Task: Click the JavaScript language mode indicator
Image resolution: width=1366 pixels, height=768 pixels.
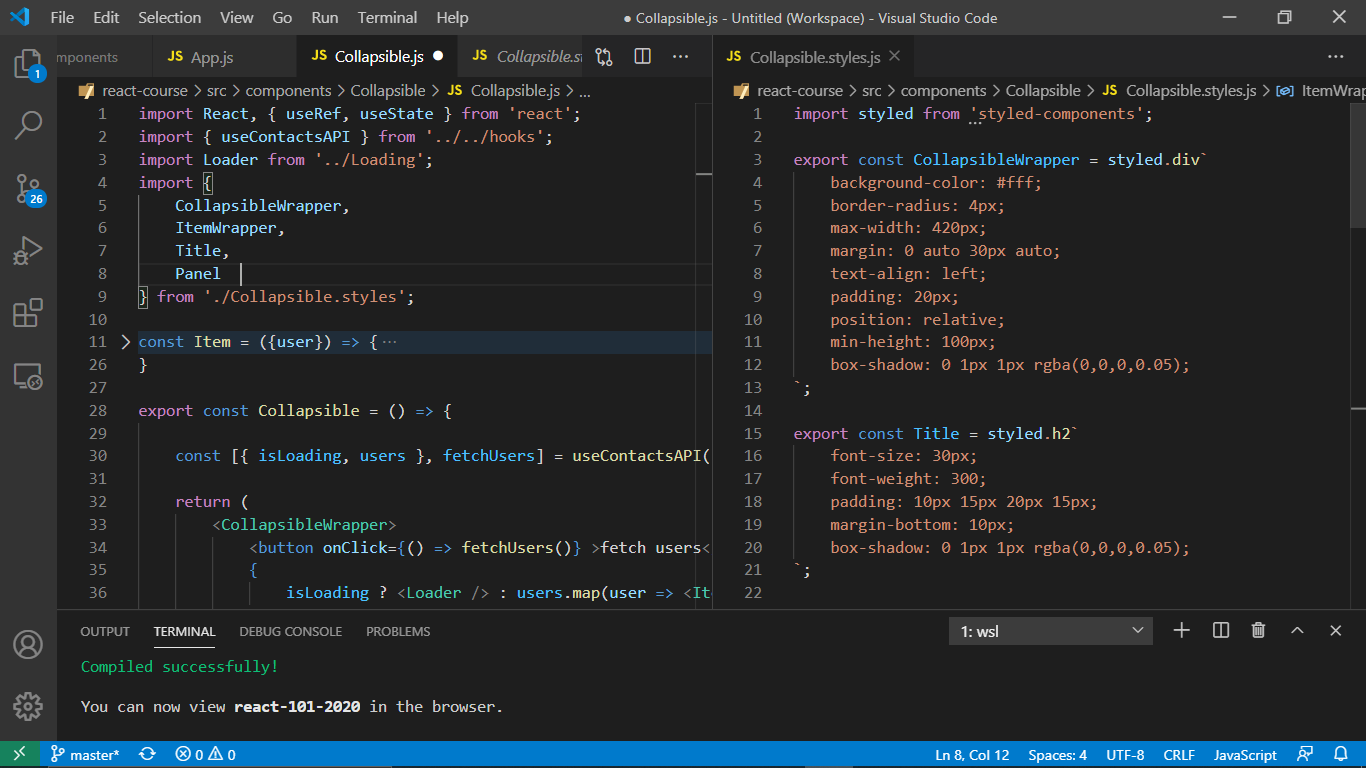Action: point(1245,755)
